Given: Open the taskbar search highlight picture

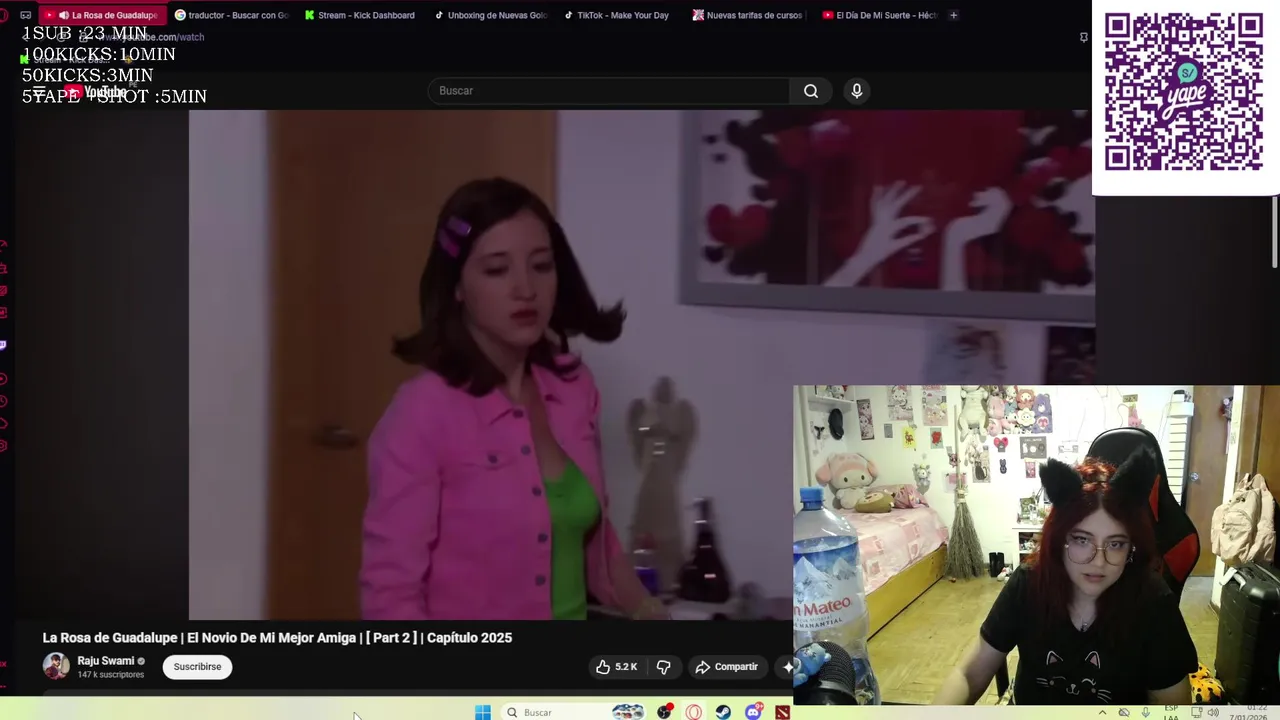Looking at the screenshot, I should 628,712.
